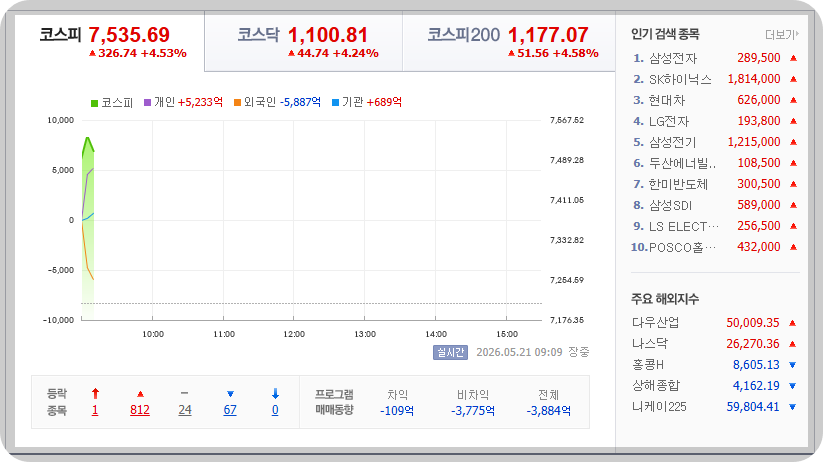Click the 코스피 index value 7,535.69
This screenshot has width=823, height=462.
[129, 35]
